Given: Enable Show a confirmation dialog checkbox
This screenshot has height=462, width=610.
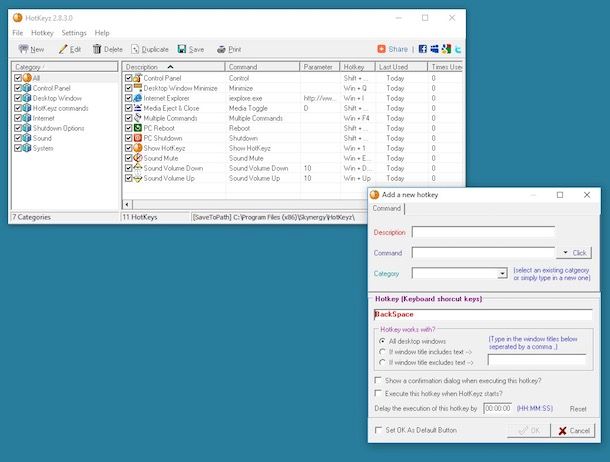Looking at the screenshot, I should click(x=378, y=380).
